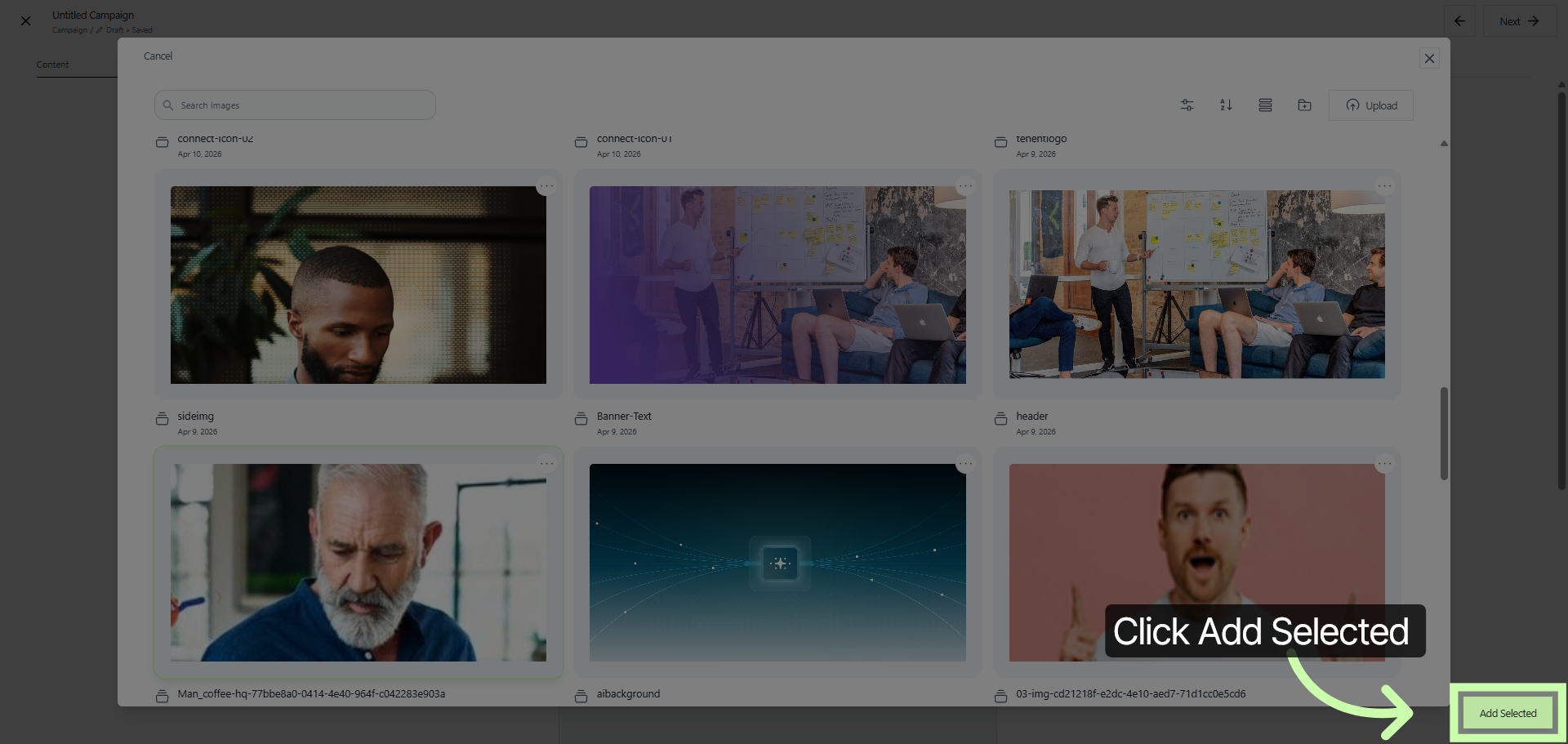Switch to list view icon
1568x744 pixels.
(x=1265, y=105)
